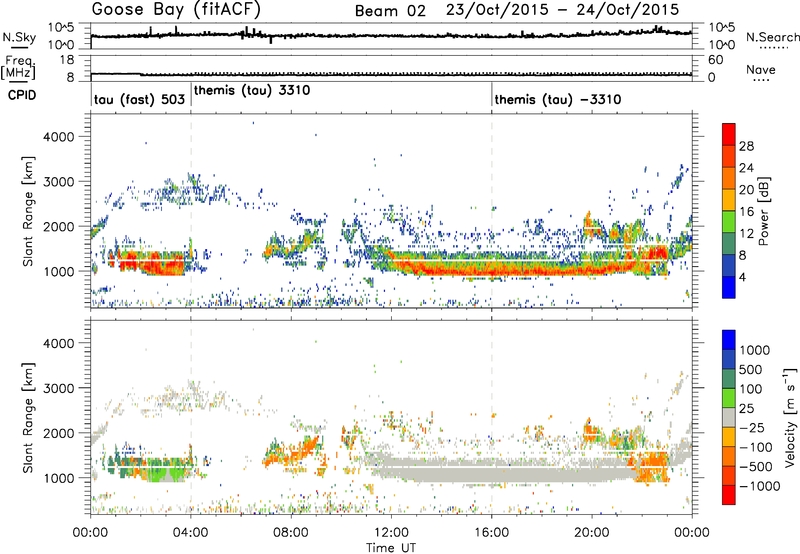Select the themis (tau) 3310 label
This screenshot has height=554, width=800.
[x=252, y=90]
